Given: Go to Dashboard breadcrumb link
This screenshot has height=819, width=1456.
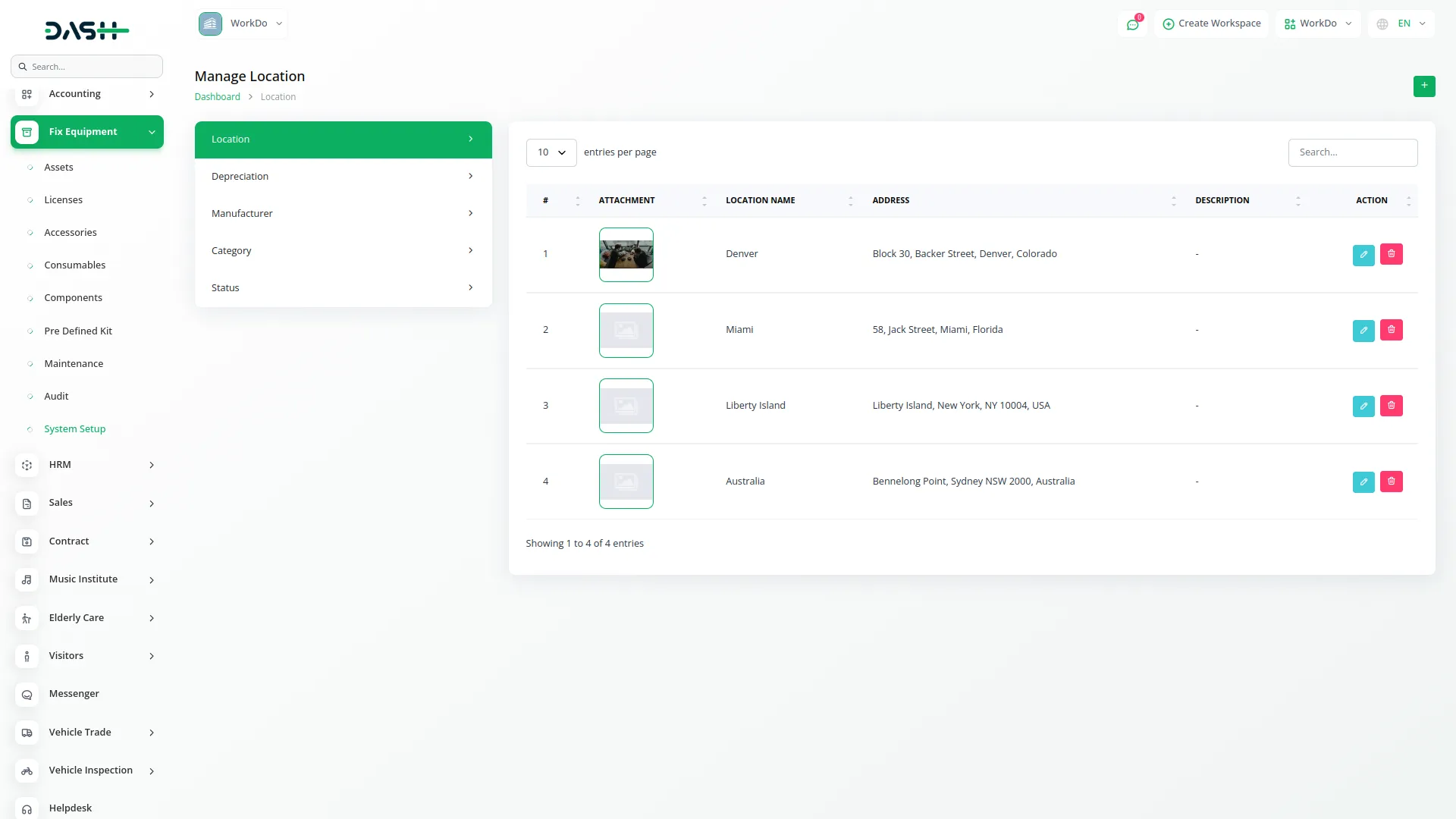Looking at the screenshot, I should 217,97.
